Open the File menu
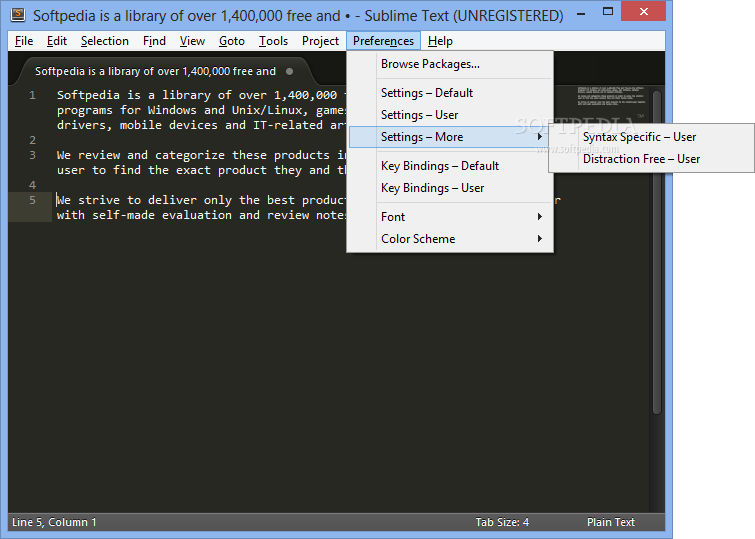Viewport: 755px width, 539px height. click(x=24, y=41)
